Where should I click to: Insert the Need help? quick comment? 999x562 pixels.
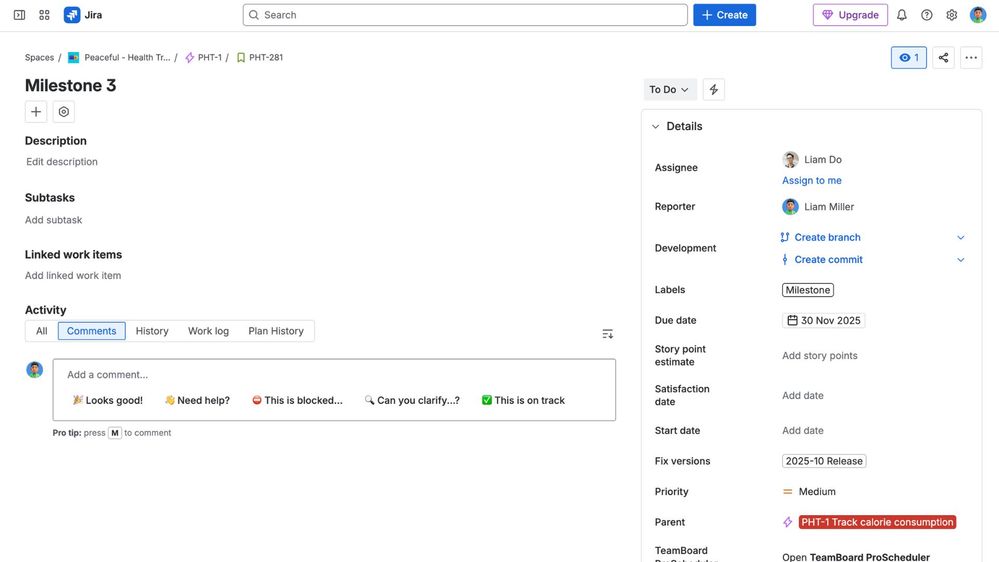coord(197,400)
